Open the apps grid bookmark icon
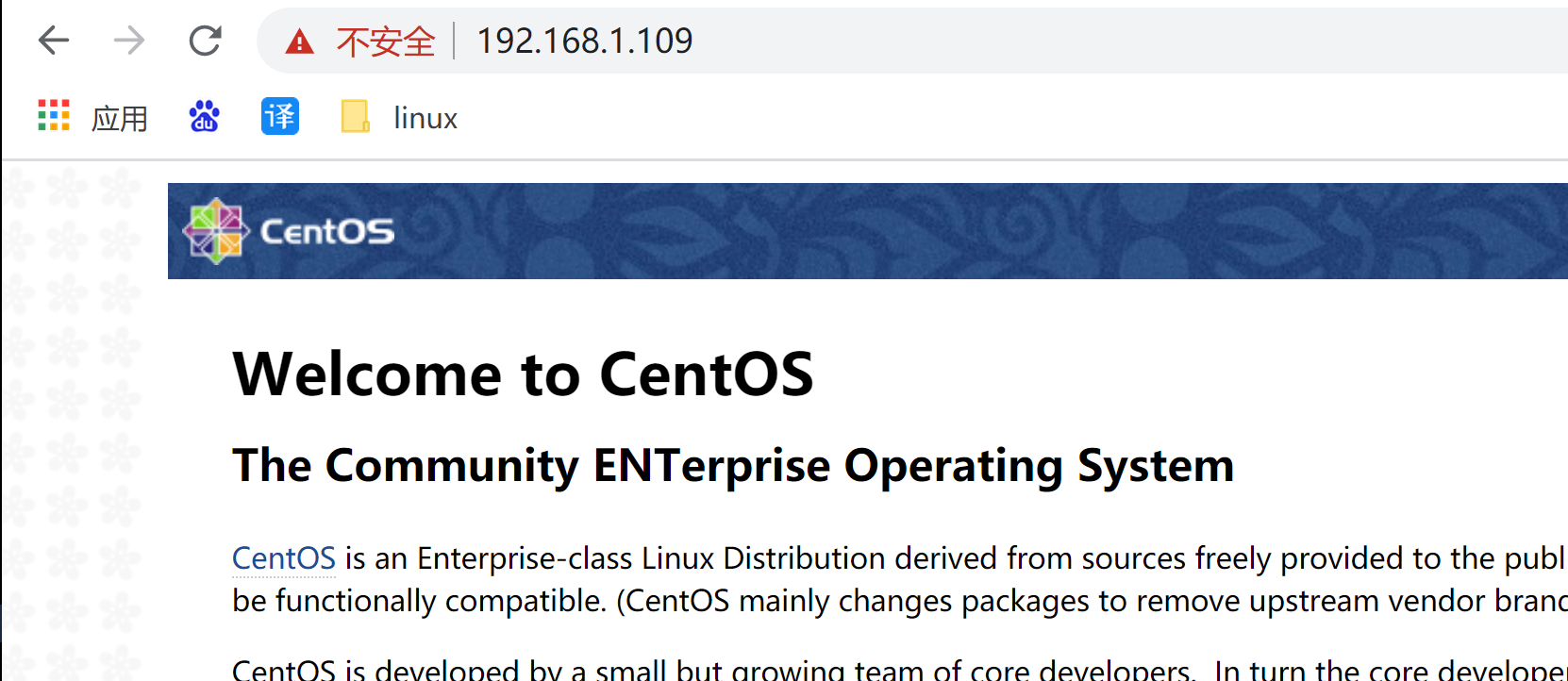Screen dimensions: 1568x681 (x=54, y=116)
